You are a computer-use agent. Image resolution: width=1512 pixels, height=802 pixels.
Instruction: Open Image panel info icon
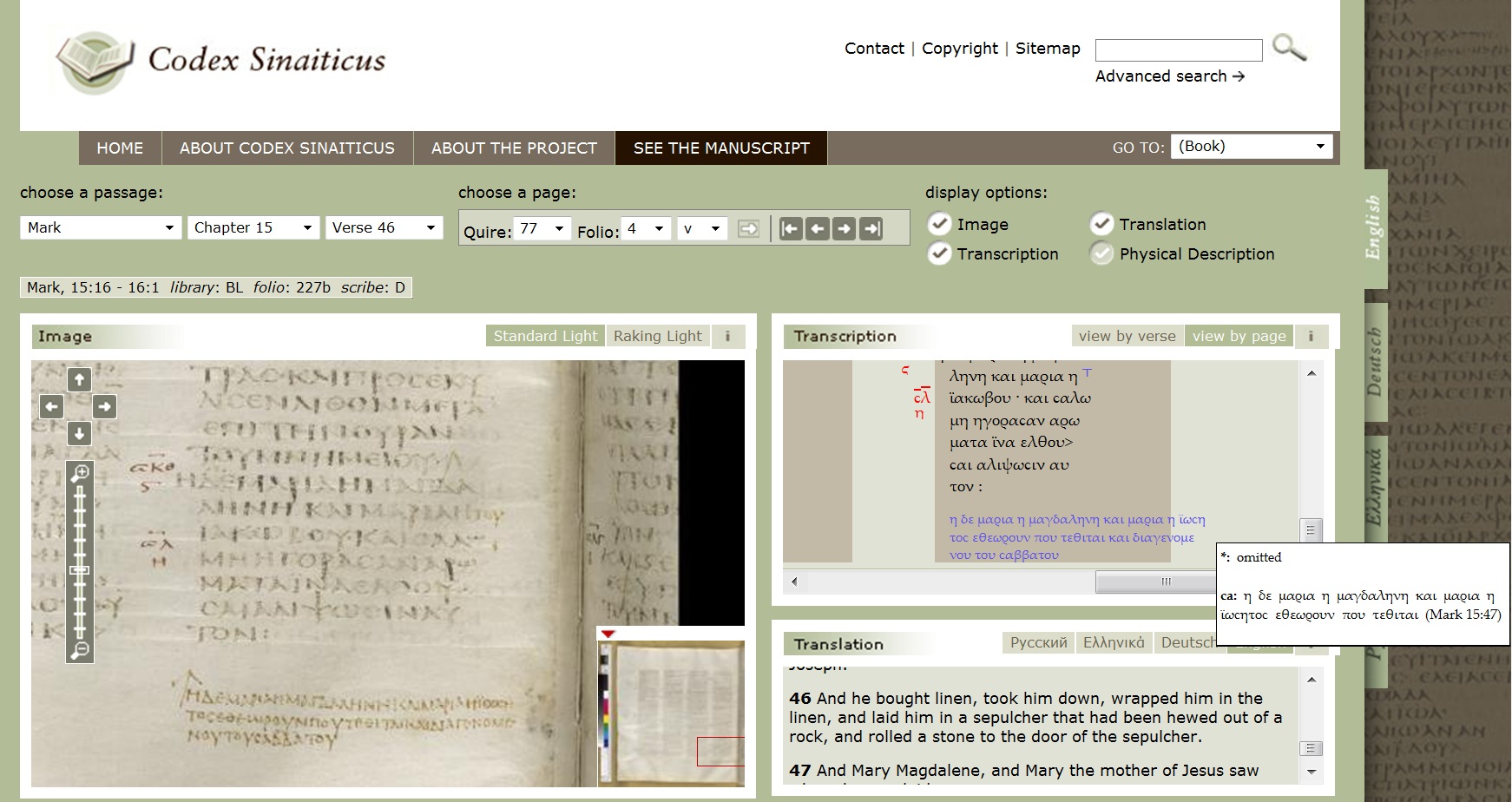[x=727, y=336]
